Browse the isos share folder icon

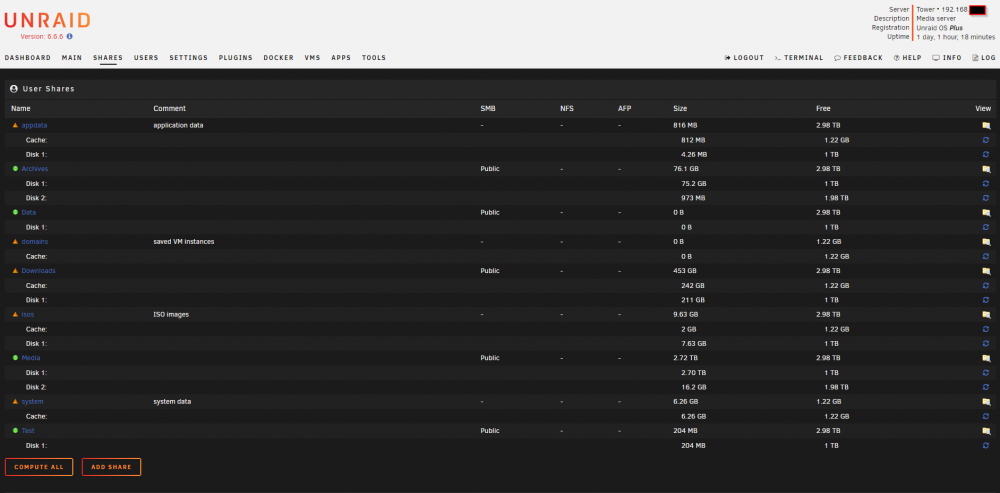click(986, 314)
